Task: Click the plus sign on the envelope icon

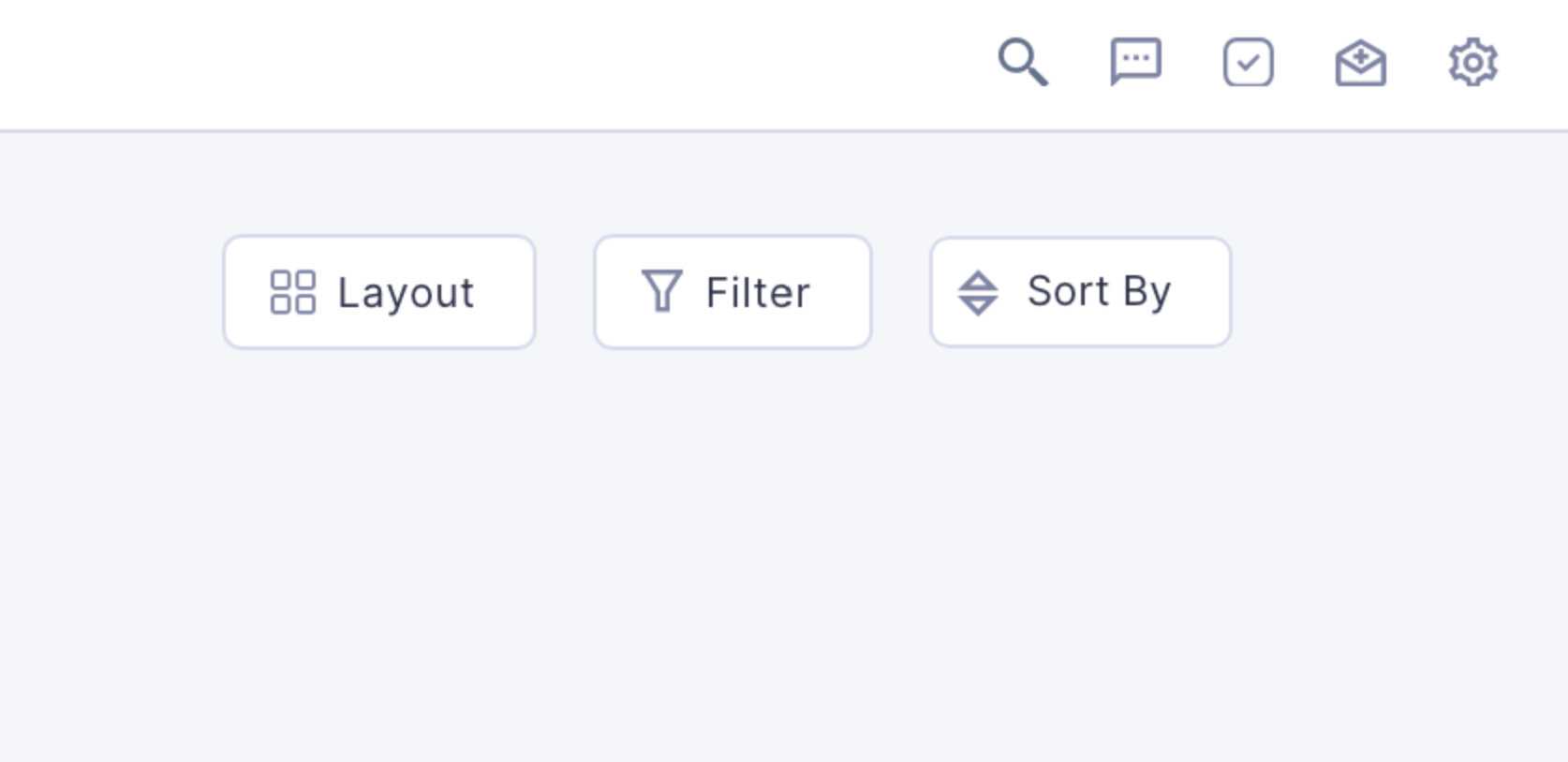Action: click(1361, 56)
